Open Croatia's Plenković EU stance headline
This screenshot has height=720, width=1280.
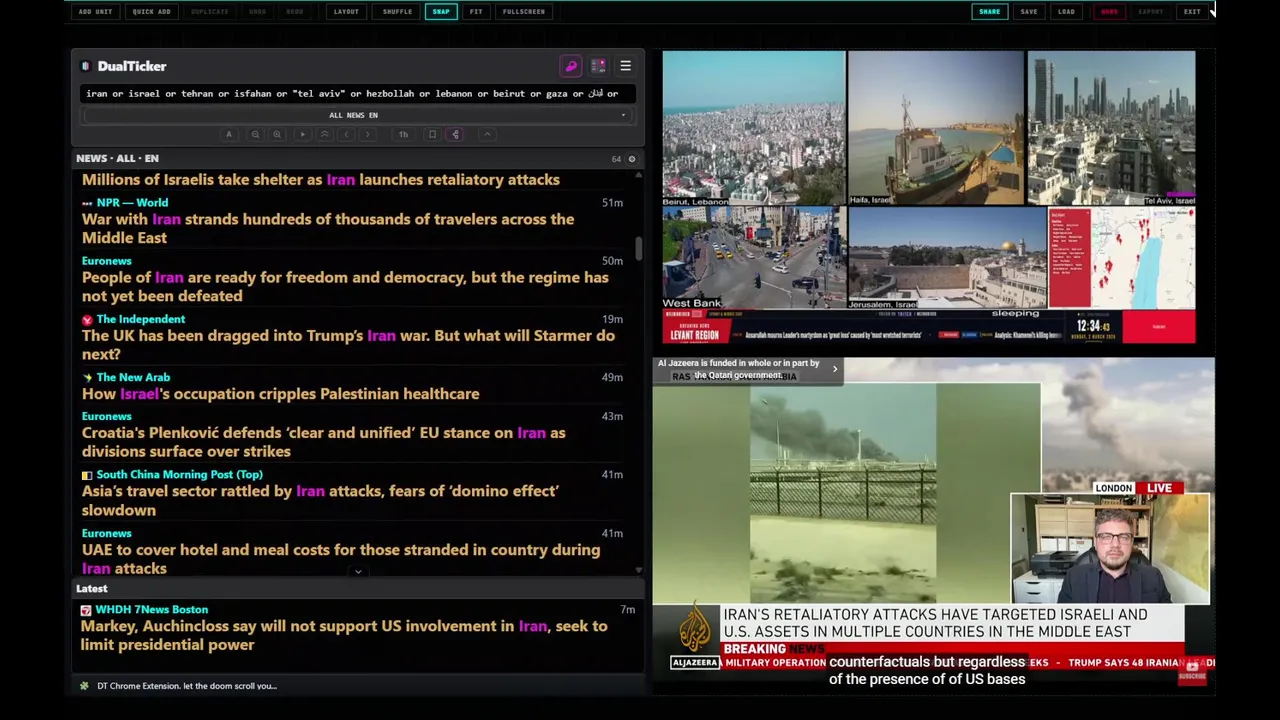323,442
